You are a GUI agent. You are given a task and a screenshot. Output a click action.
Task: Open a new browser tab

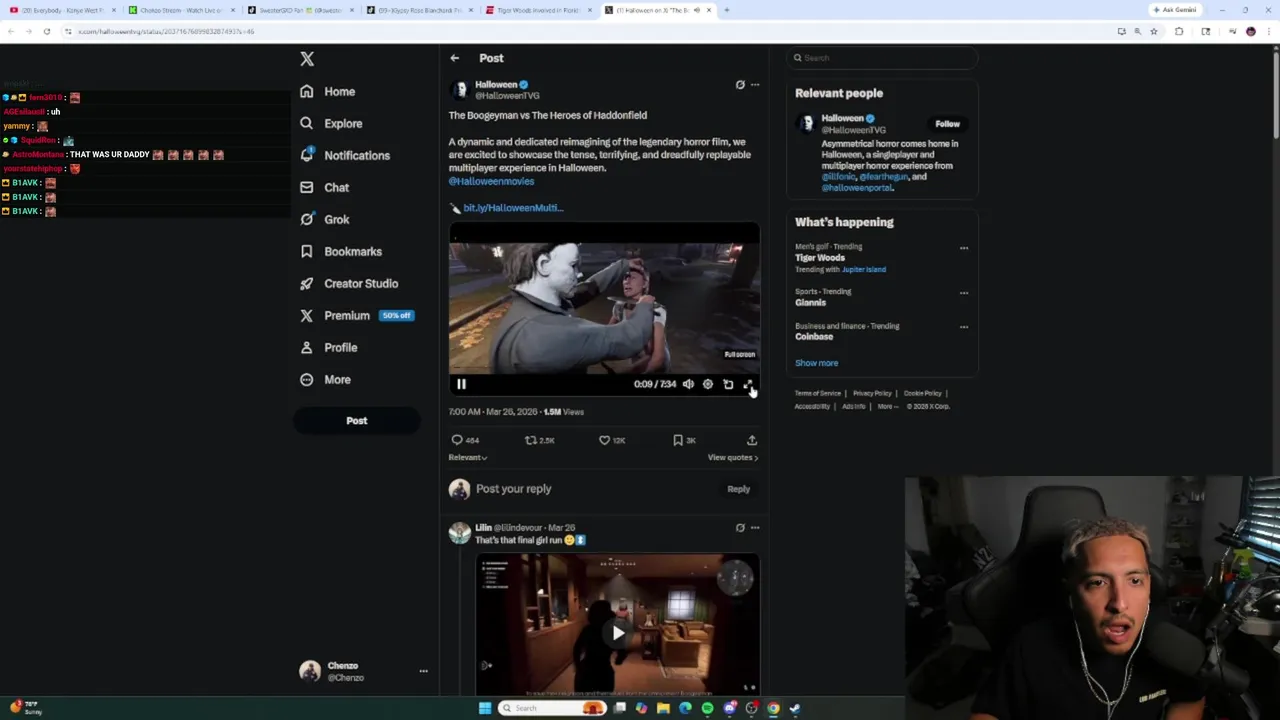pyautogui.click(x=726, y=10)
